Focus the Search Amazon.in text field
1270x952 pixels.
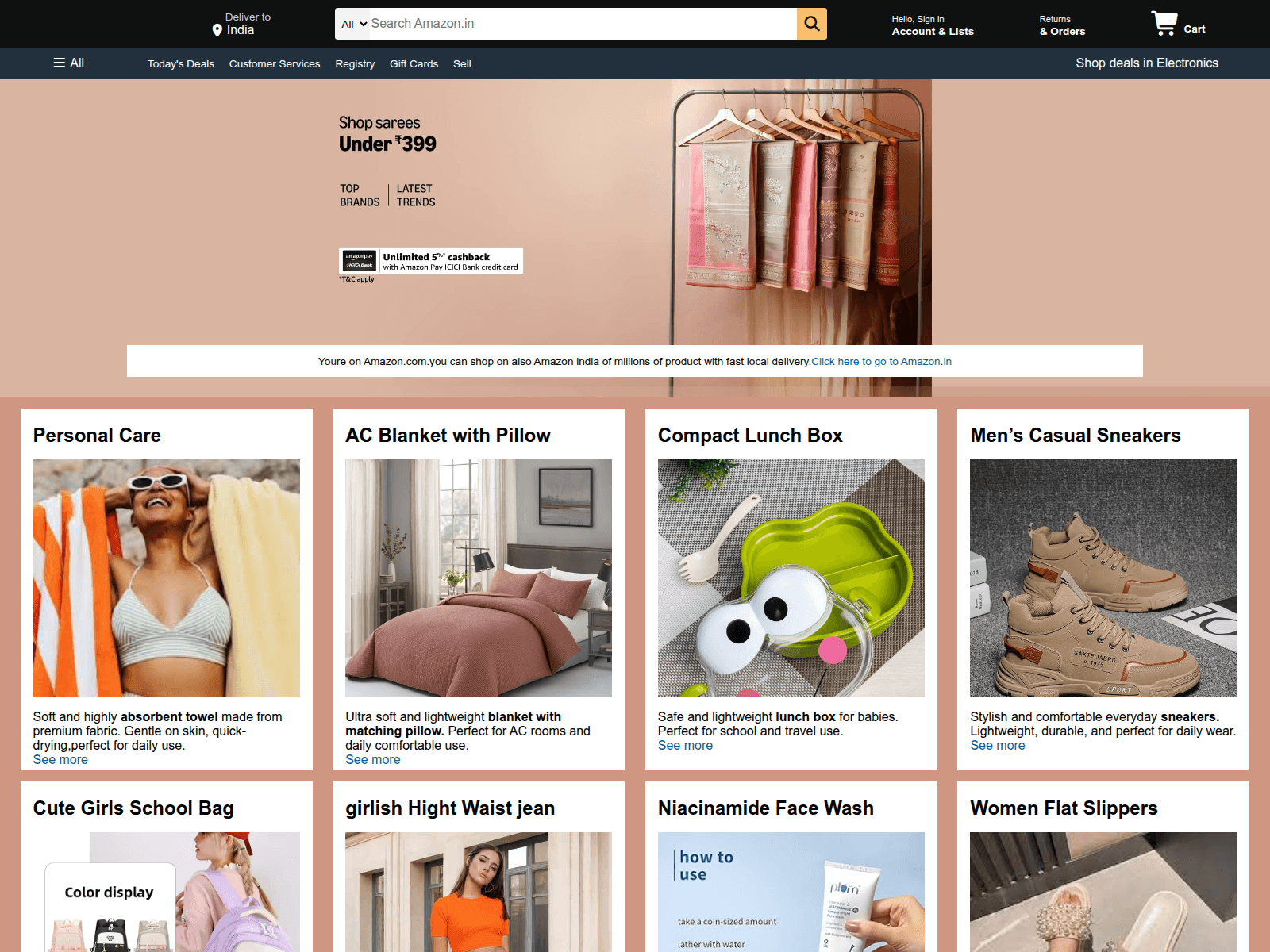click(581, 24)
